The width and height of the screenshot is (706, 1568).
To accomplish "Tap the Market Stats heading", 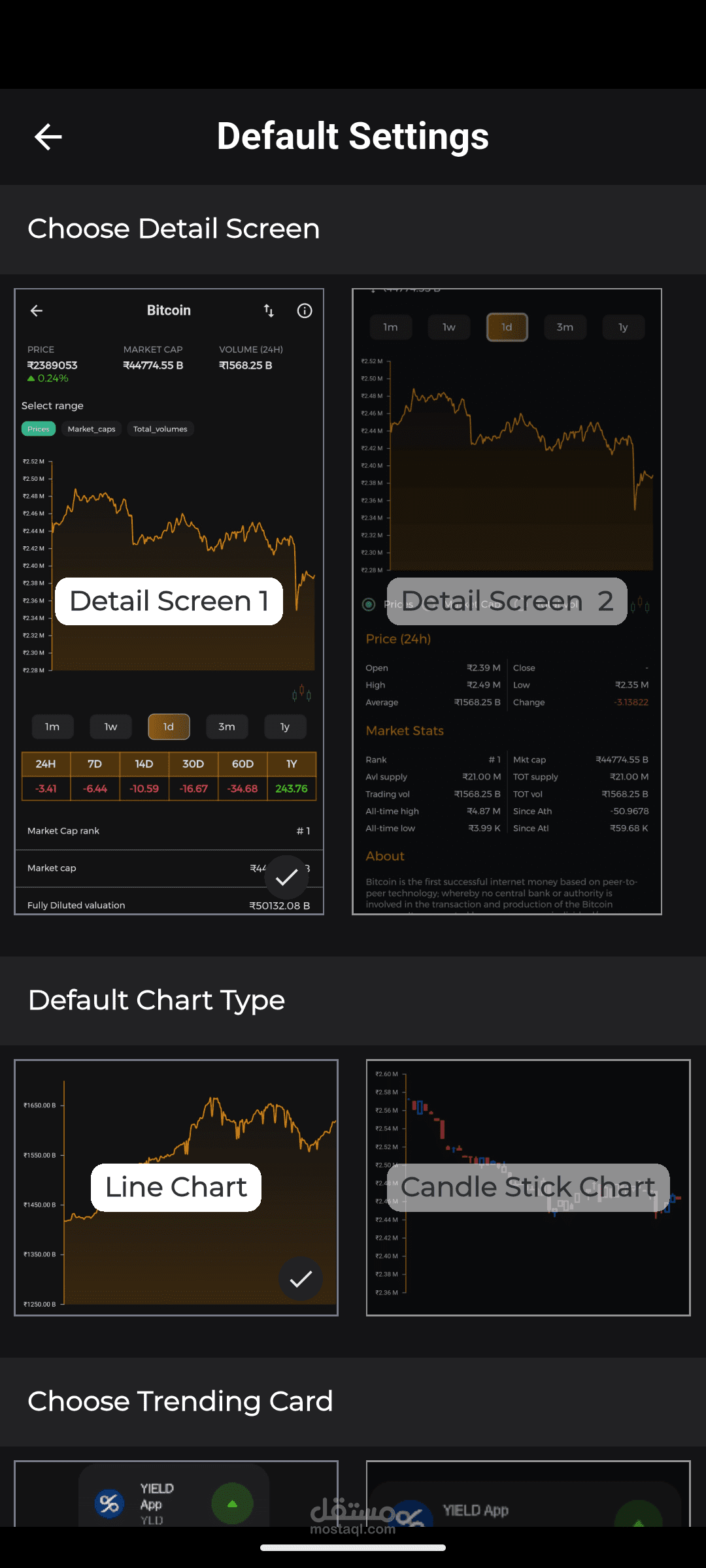I will coord(405,730).
